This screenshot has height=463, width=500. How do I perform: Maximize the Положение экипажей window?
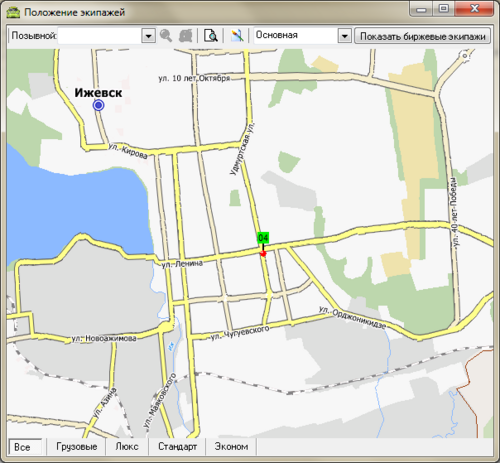pyautogui.click(x=443, y=9)
